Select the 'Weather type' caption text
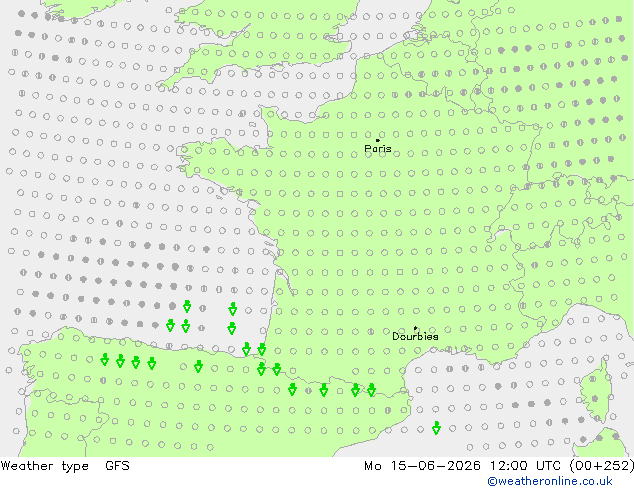634x490 pixels. pos(44,466)
